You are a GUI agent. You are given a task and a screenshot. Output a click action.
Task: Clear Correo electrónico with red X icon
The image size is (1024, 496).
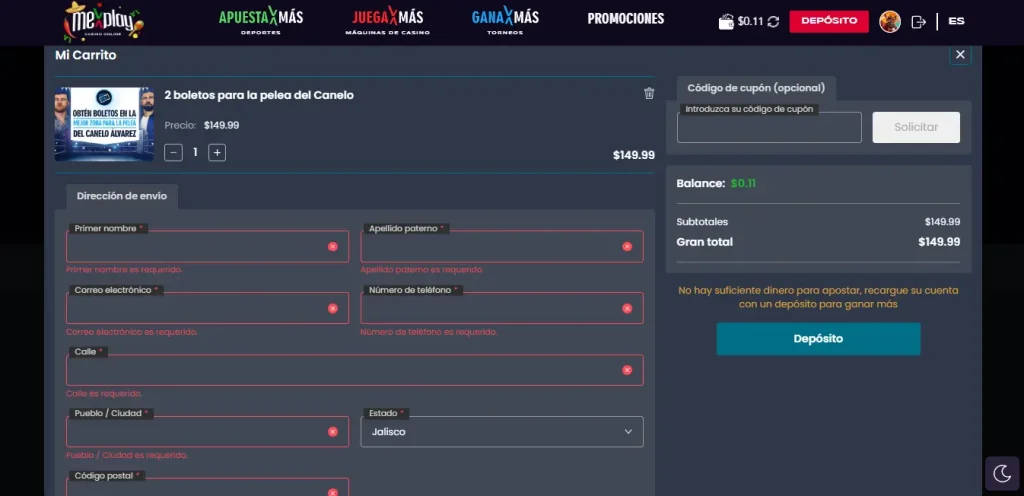[x=332, y=309]
